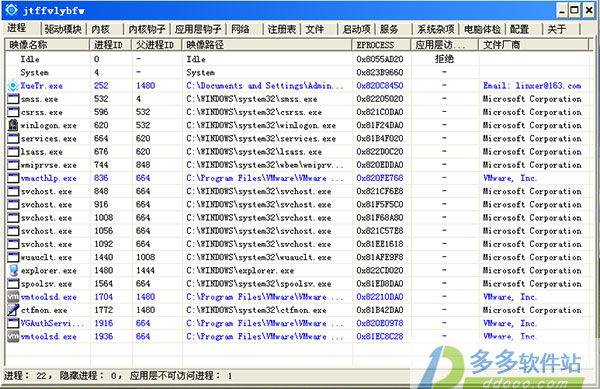The image size is (600, 389).
Task: Open the 网络 tab
Action: point(240,29)
